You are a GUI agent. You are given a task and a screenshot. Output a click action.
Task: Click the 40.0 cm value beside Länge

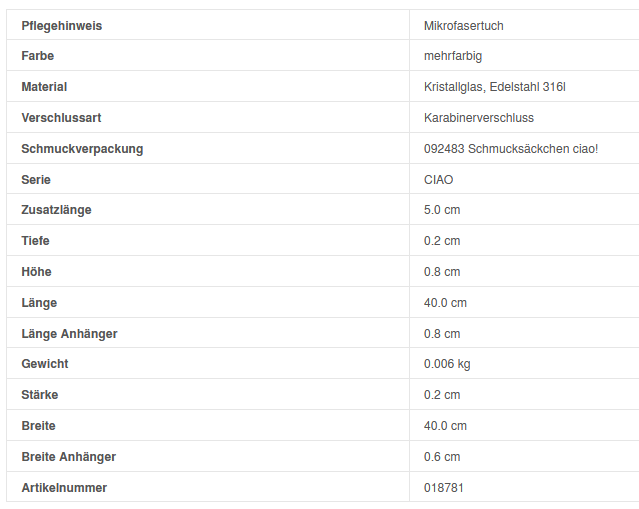point(445,303)
